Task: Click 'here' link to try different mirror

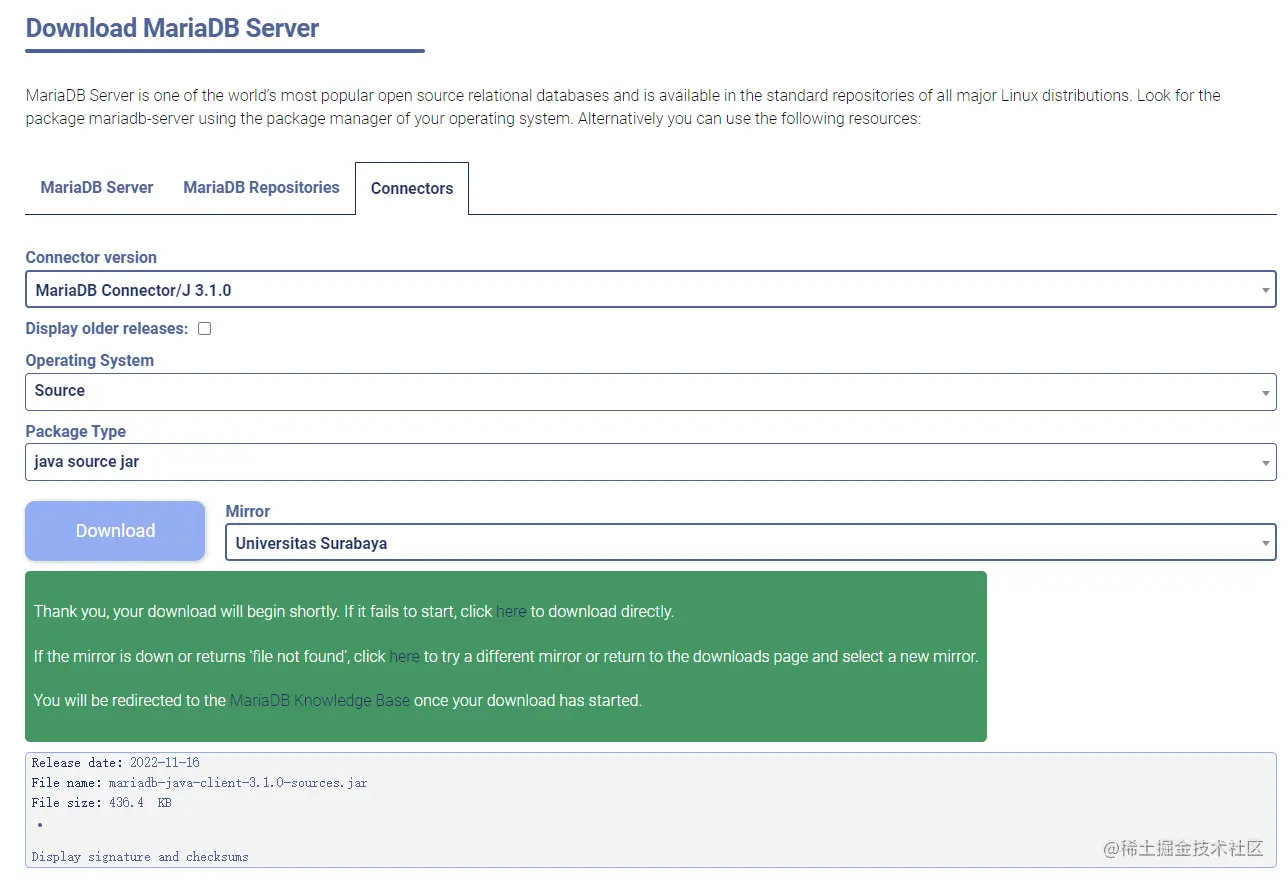Action: pos(404,656)
